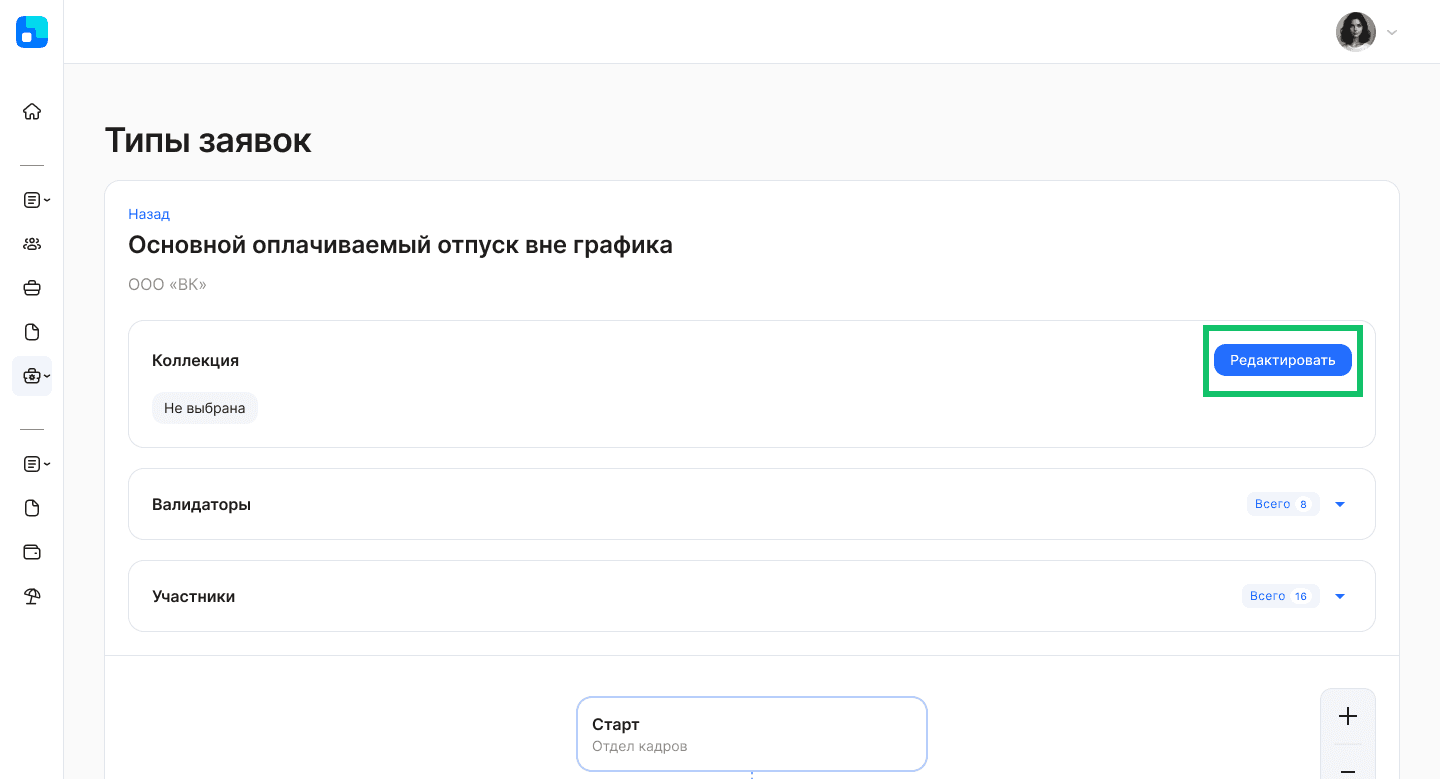Open the briefcase sidebar icon
Image resolution: width=1440 pixels, height=779 pixels.
(x=32, y=288)
